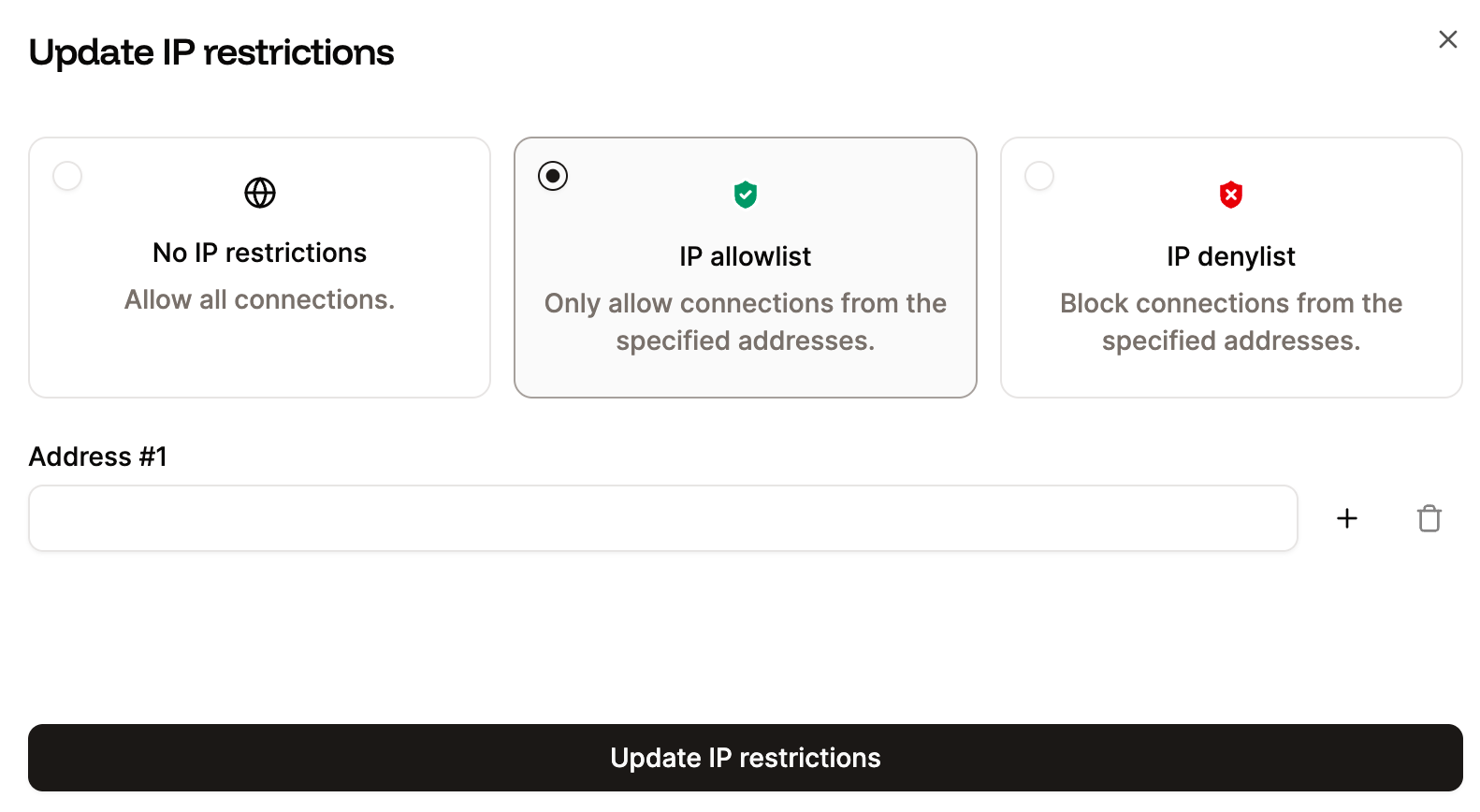This screenshot has height=812, width=1480.
Task: Click the X icon to dismiss the dialog
Action: (x=1447, y=39)
